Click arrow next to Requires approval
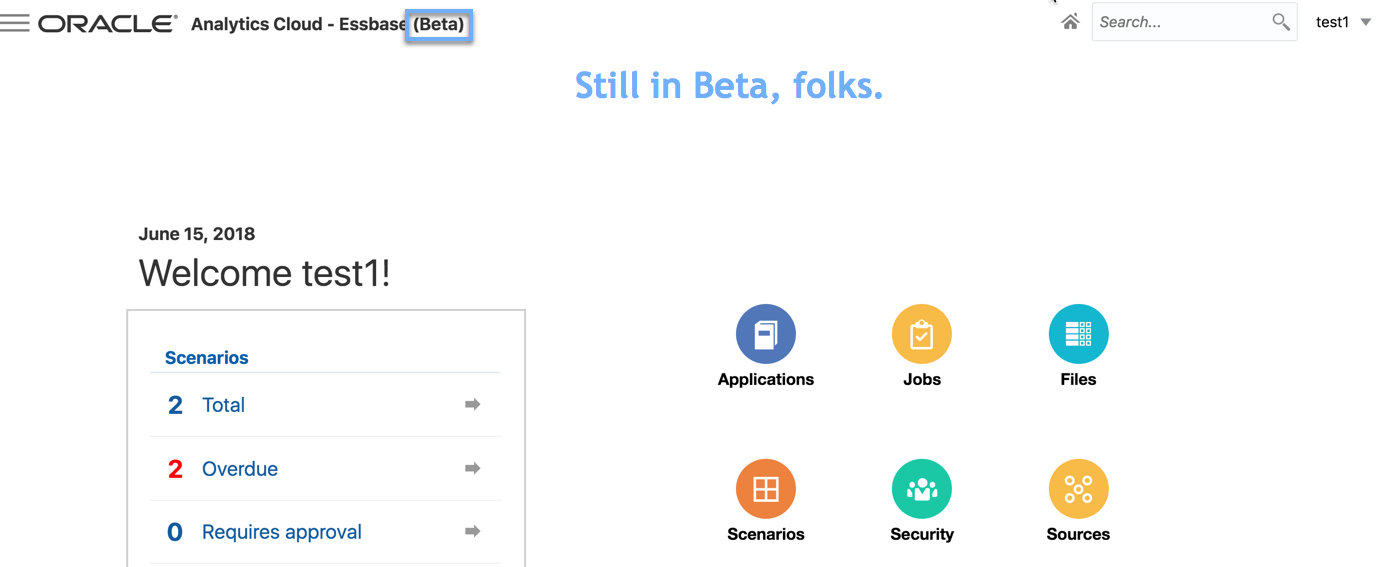Viewport: 1394px width, 567px height. [x=472, y=531]
